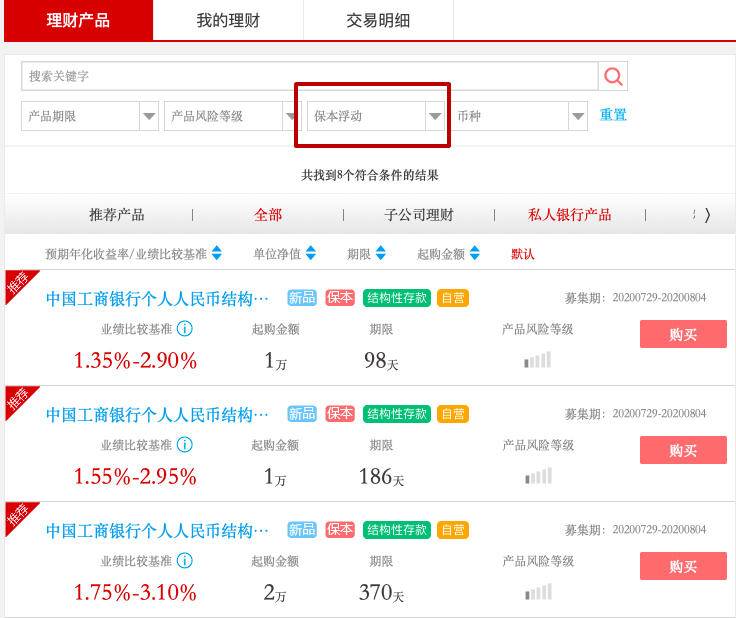Sort by expected annualized yield arrows
The image size is (736, 618).
point(216,253)
